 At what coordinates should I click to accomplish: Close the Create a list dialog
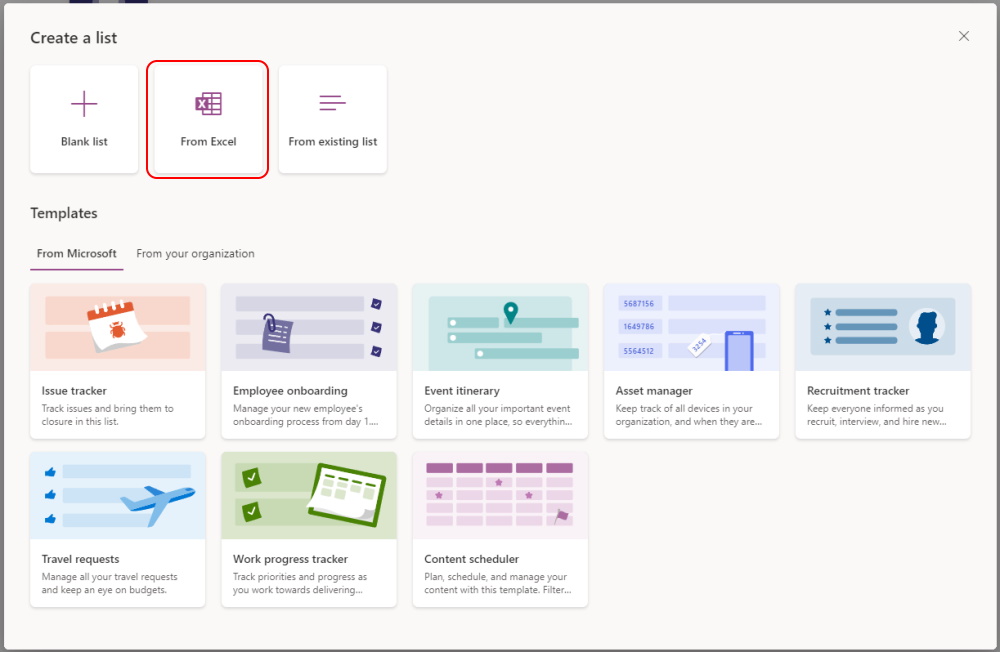pyautogui.click(x=964, y=36)
